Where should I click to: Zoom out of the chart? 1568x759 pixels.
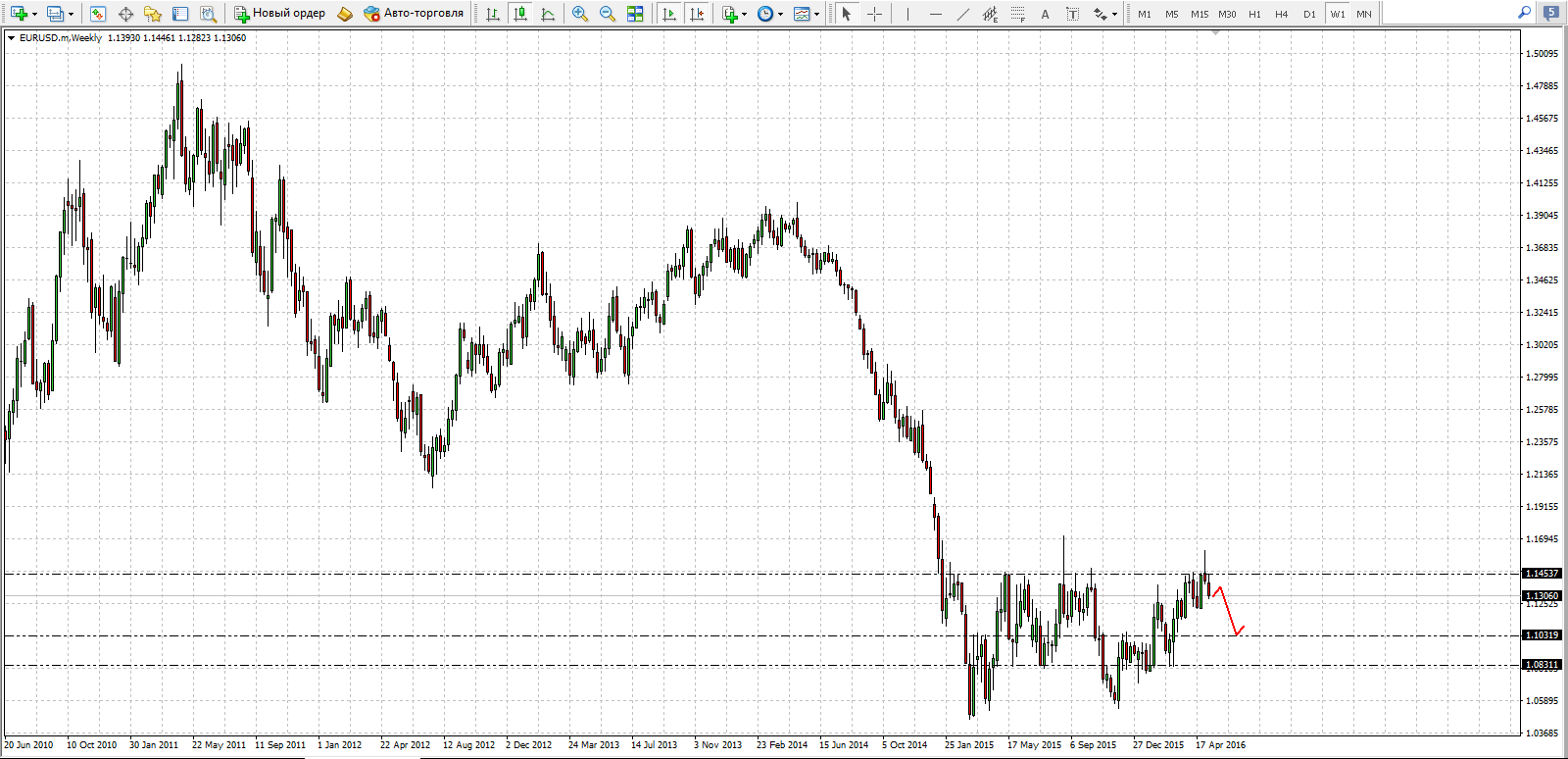tap(608, 14)
